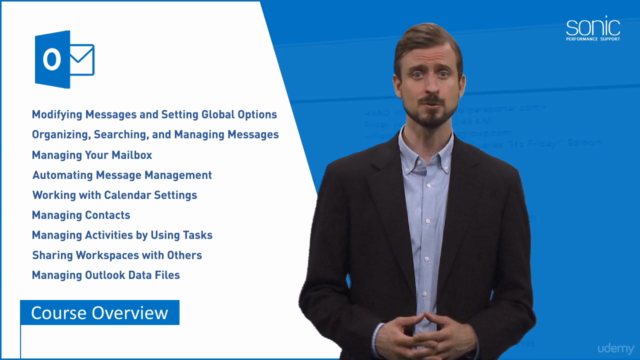
Task: Pick Managing Activities by Using Tasks
Action: pyautogui.click(x=122, y=235)
